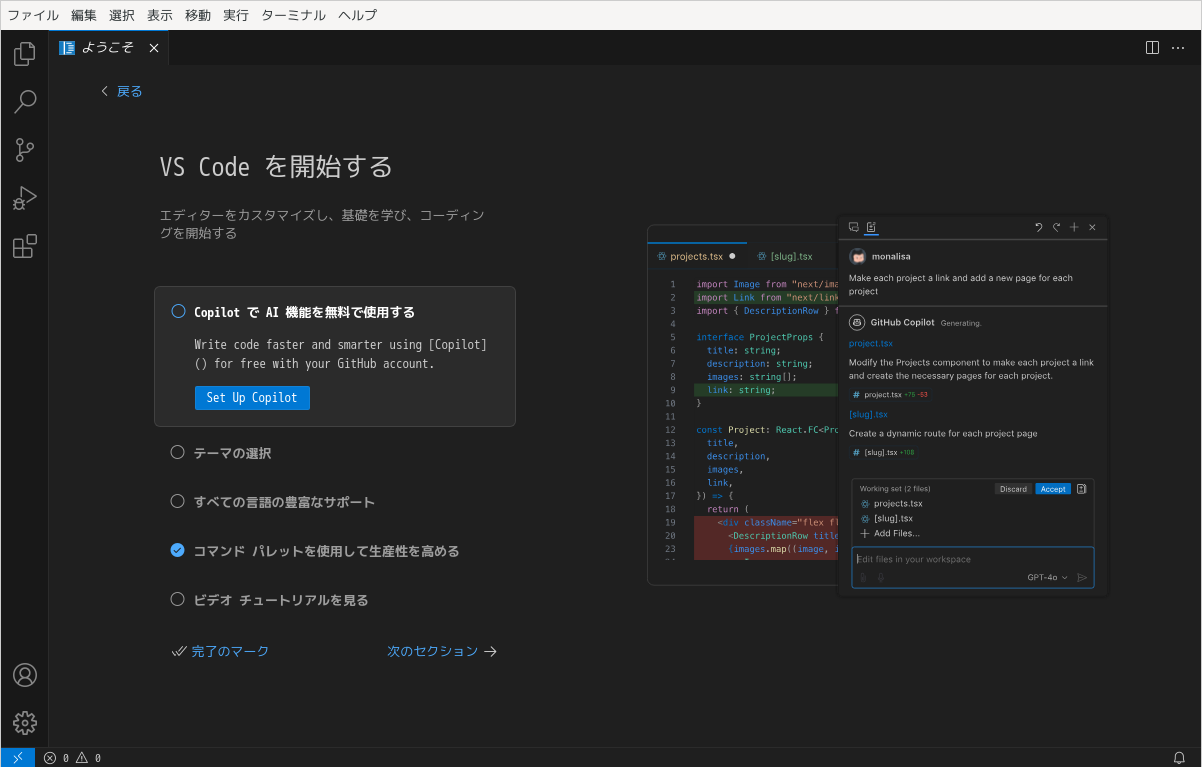Viewport: 1202px width, 767px height.
Task: Open the 編集 menu
Action: 84,15
